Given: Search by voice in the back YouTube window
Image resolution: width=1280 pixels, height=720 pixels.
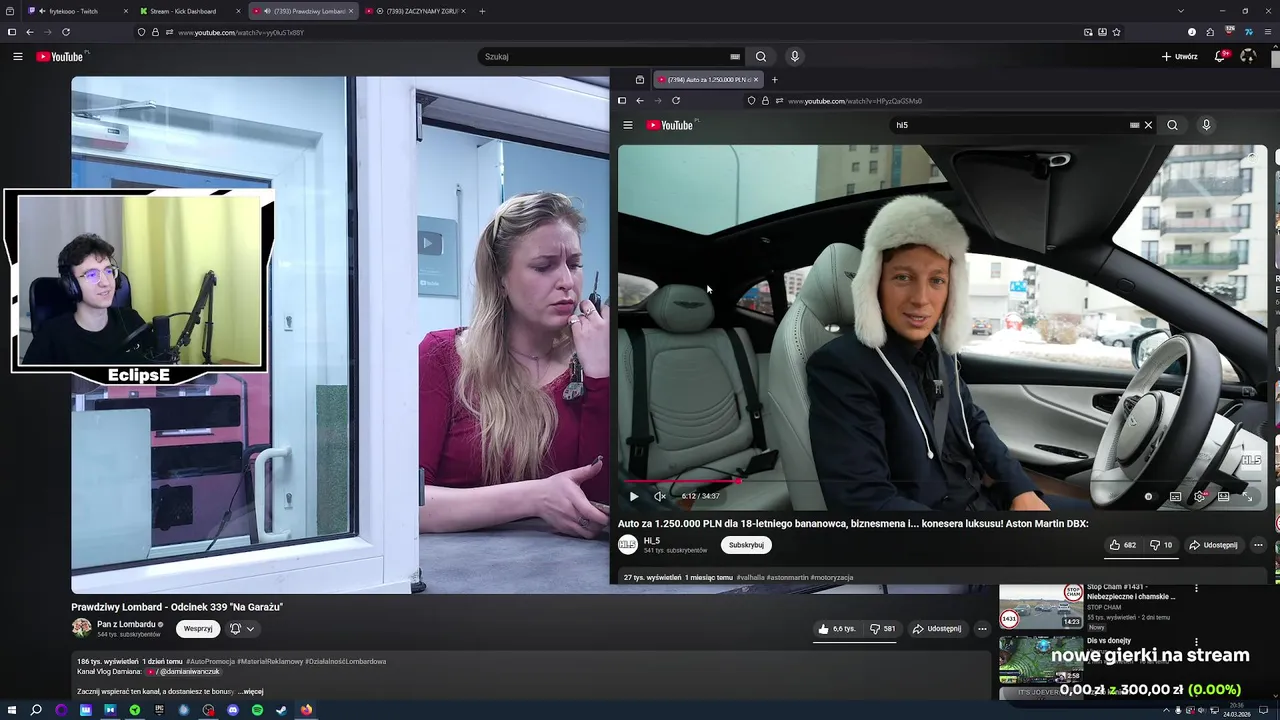Looking at the screenshot, I should coord(794,56).
